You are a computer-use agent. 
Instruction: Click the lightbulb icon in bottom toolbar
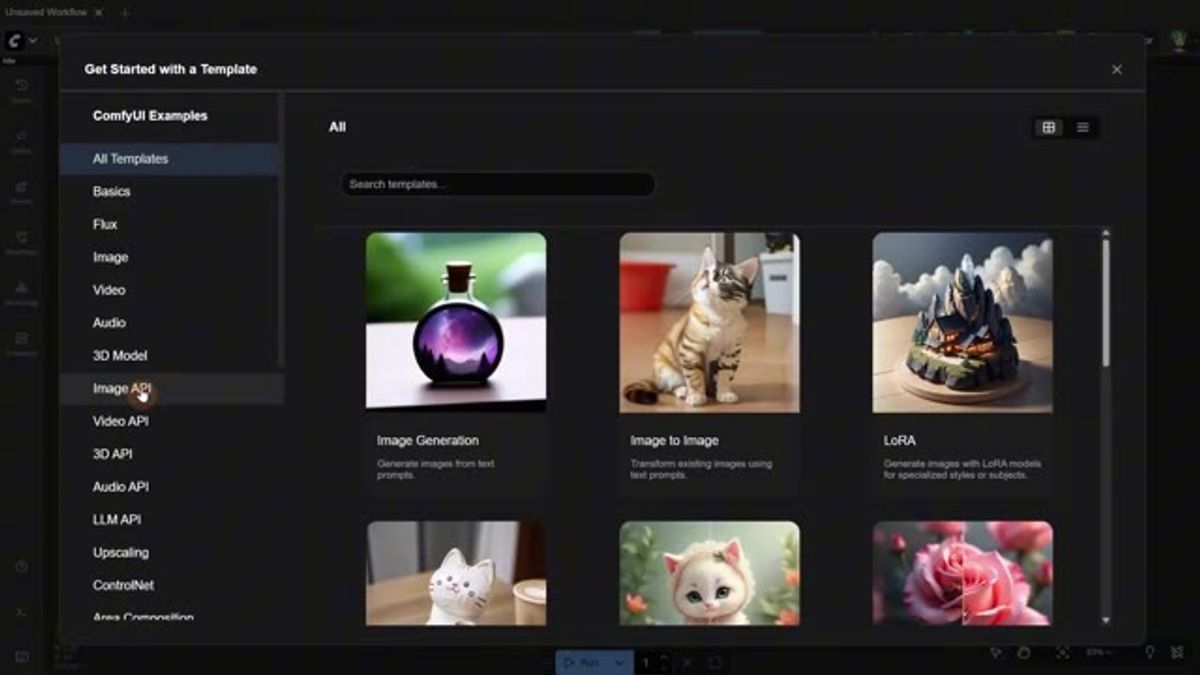pyautogui.click(x=1150, y=652)
